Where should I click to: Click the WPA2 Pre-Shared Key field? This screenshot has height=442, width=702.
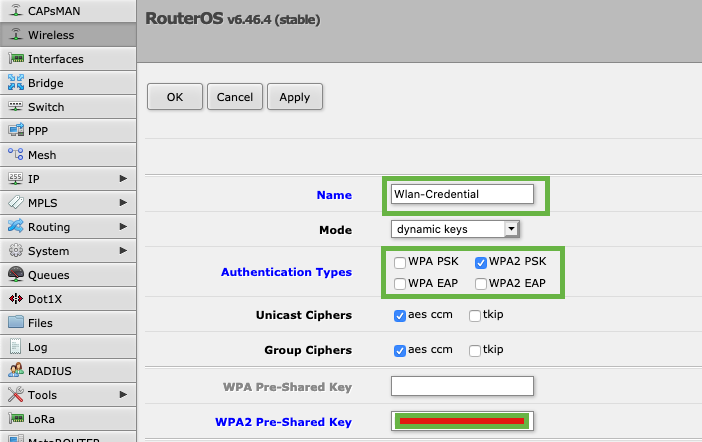pos(462,421)
